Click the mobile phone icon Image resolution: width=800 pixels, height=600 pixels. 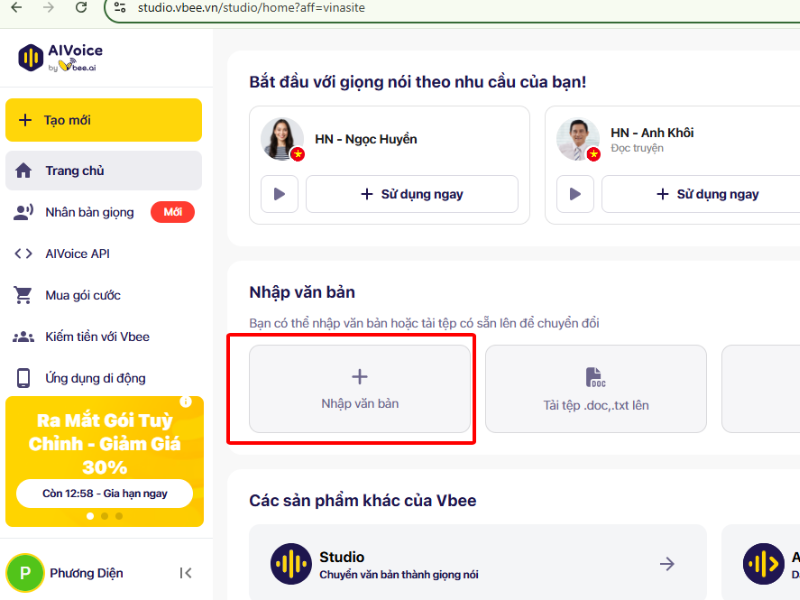(x=23, y=378)
